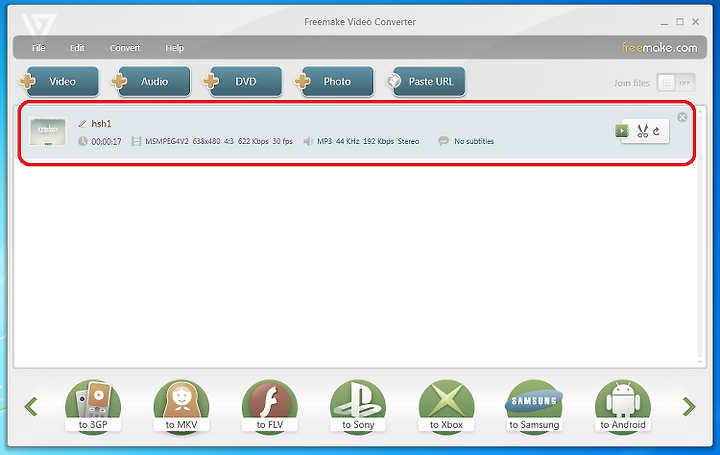Open the Edit menu

(77, 48)
